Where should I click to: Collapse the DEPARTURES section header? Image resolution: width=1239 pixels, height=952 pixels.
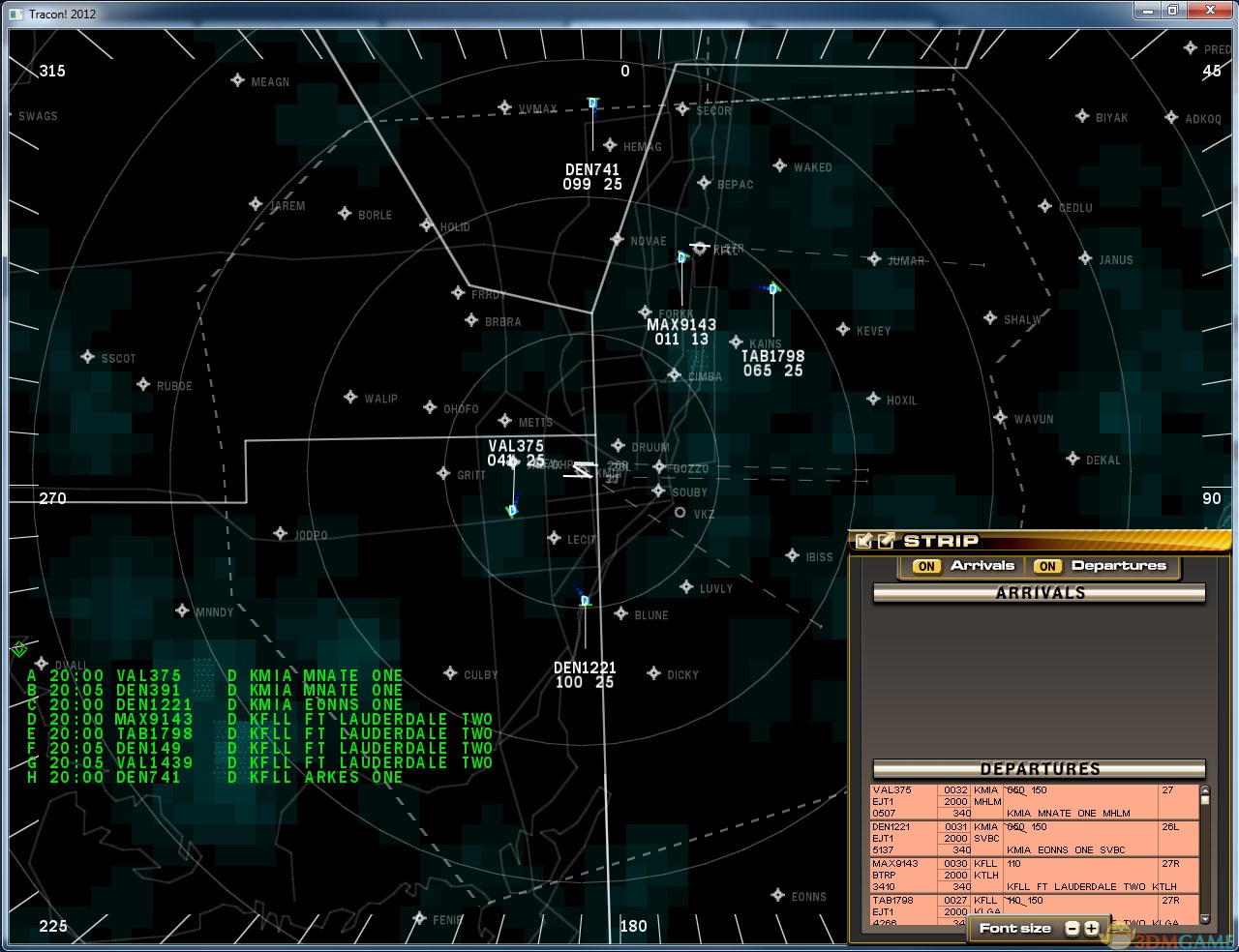(x=1040, y=769)
